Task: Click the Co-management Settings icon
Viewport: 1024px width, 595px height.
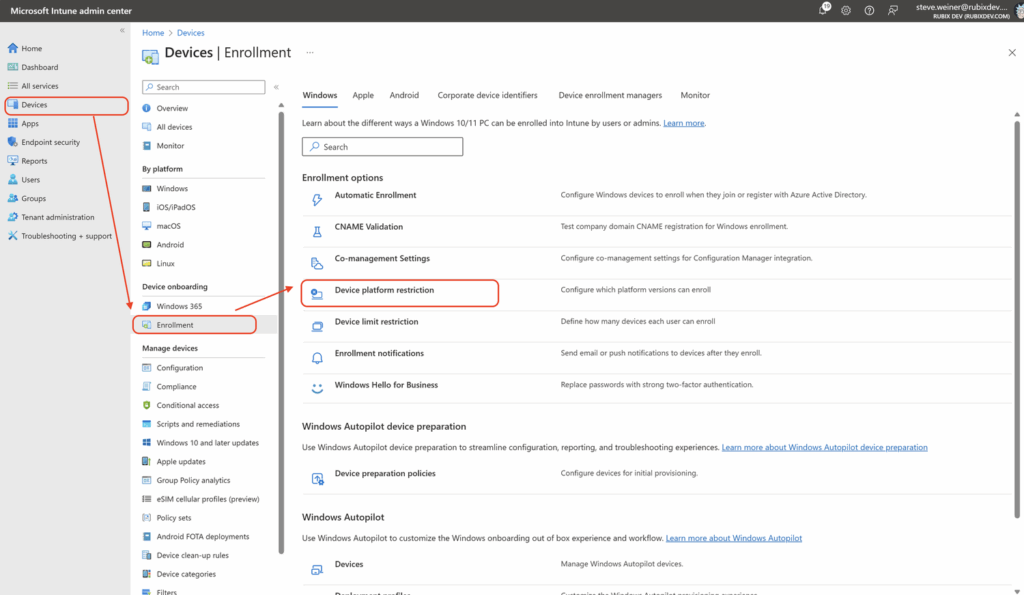Action: 317,263
